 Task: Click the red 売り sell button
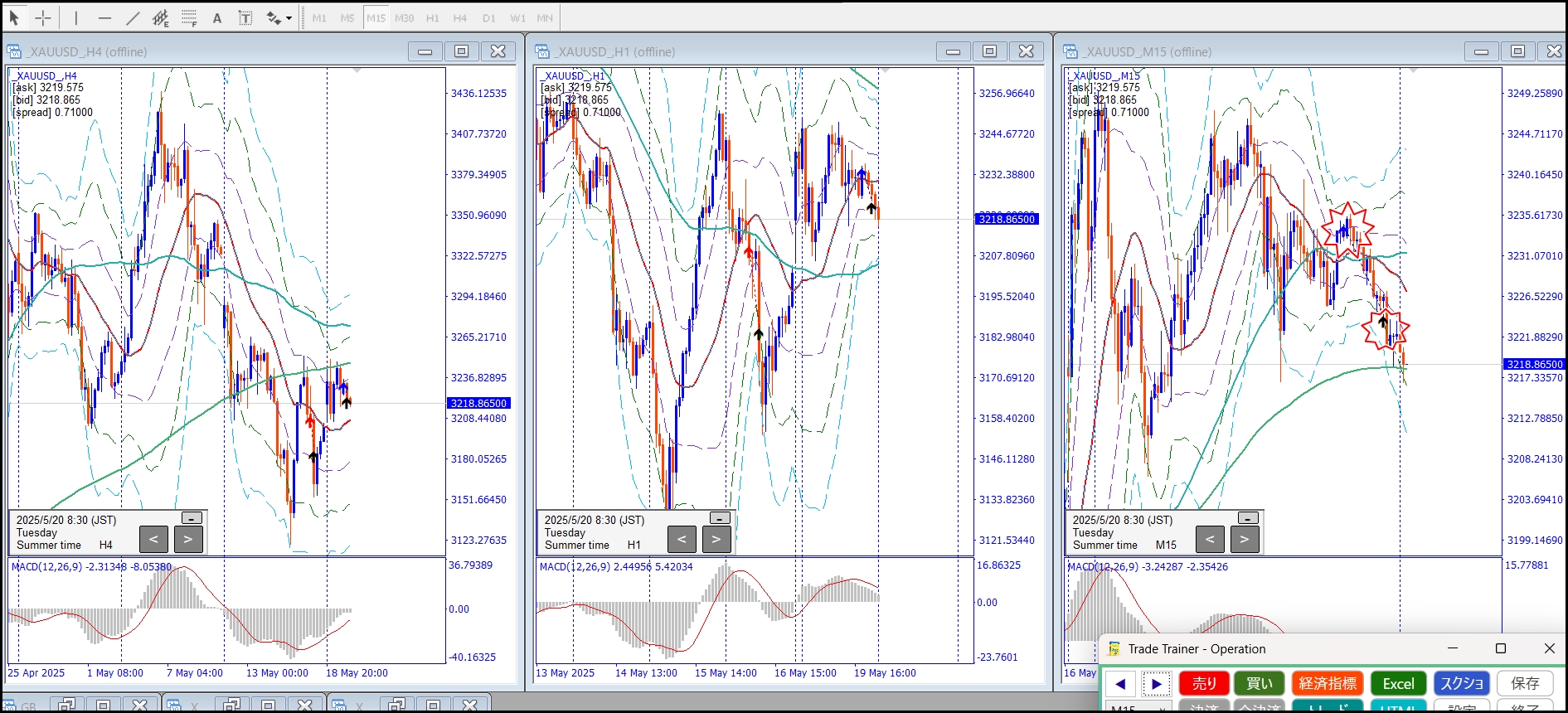pos(1204,683)
